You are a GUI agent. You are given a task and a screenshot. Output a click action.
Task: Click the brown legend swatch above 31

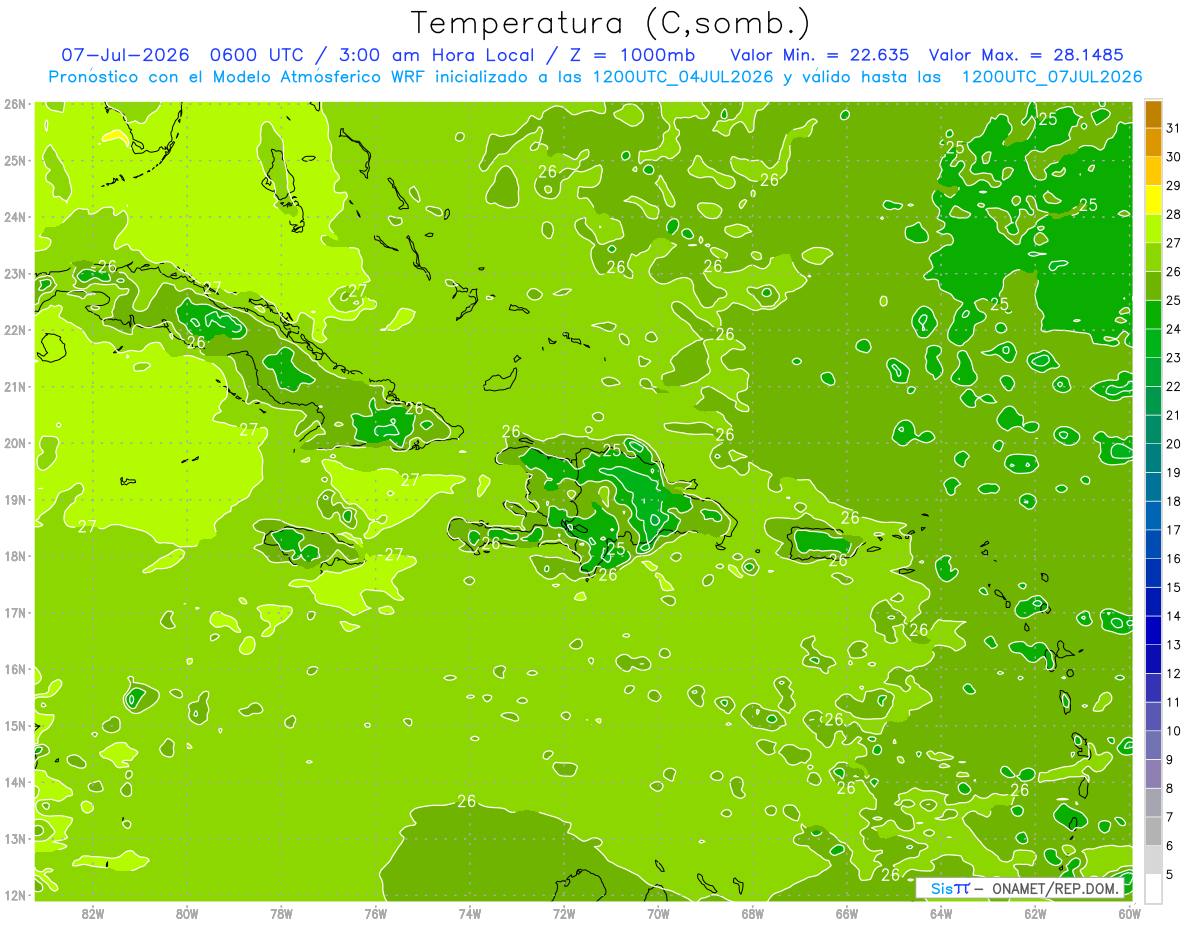[x=1153, y=115]
